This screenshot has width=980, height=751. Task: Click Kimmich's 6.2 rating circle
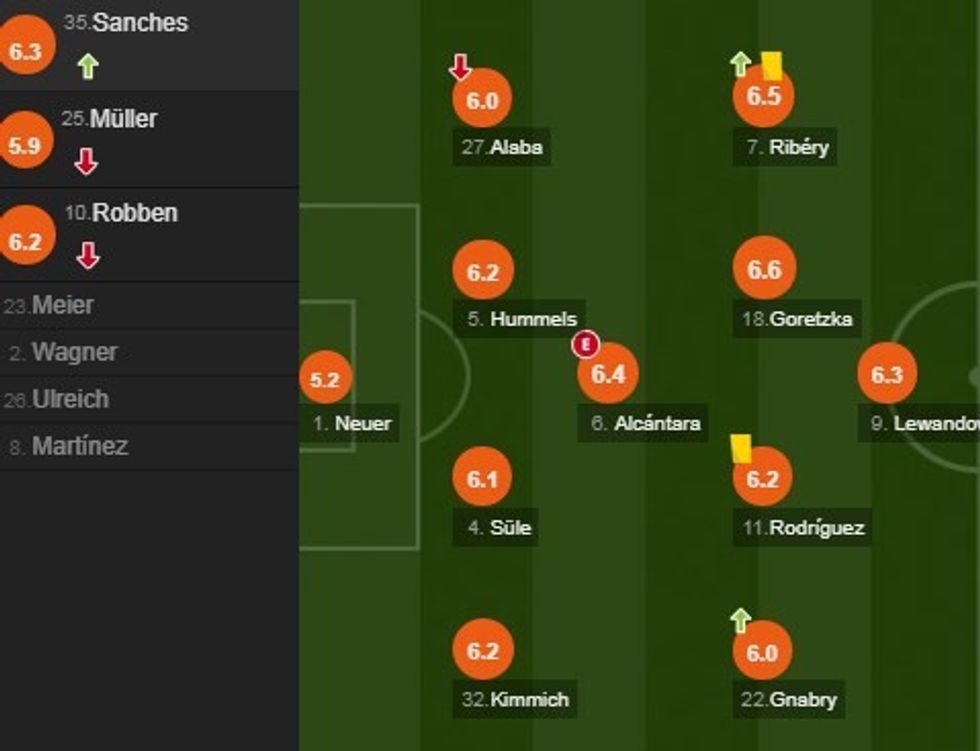tap(482, 651)
